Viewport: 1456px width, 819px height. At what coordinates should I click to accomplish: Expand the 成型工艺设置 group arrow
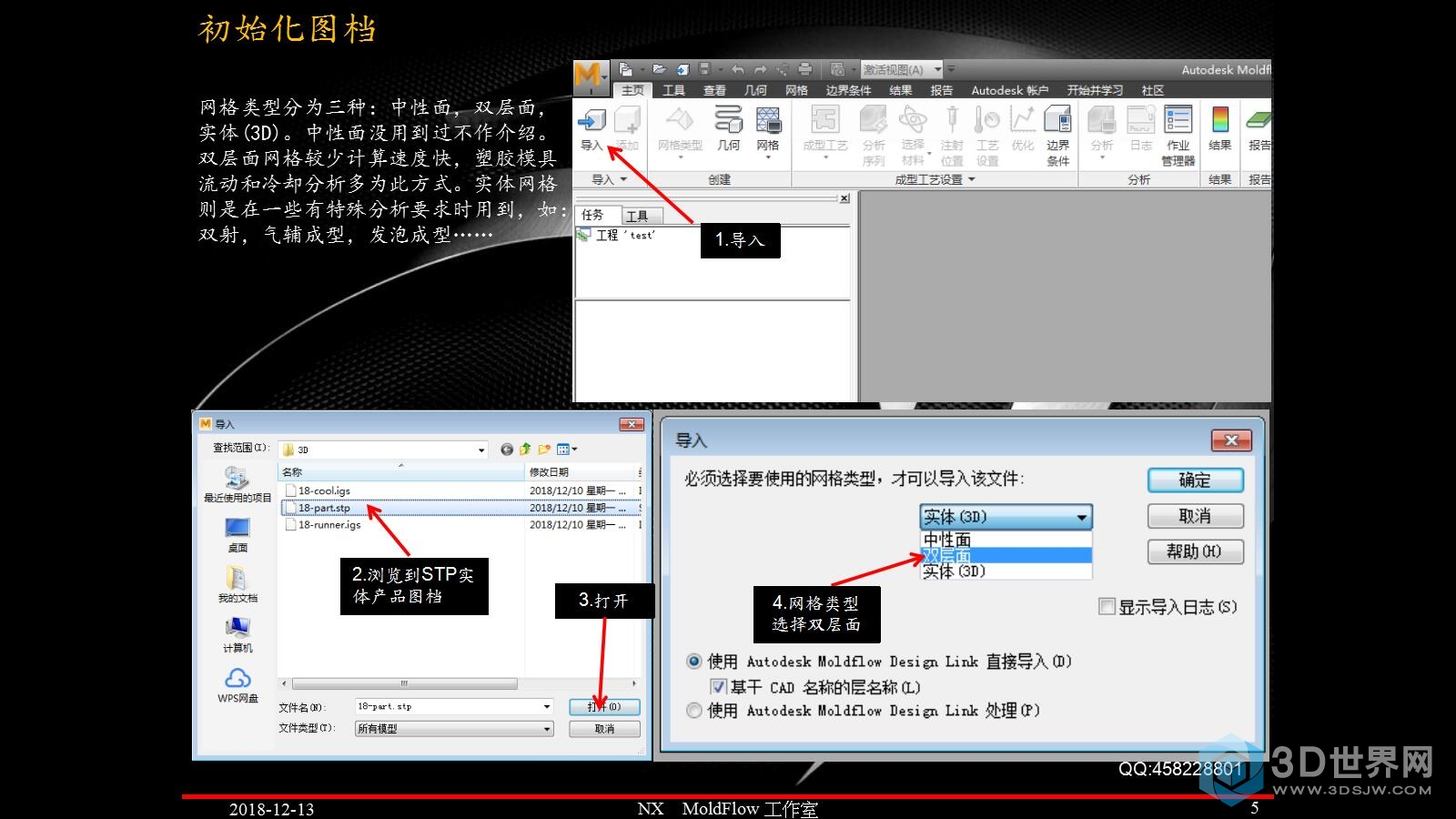click(x=971, y=179)
